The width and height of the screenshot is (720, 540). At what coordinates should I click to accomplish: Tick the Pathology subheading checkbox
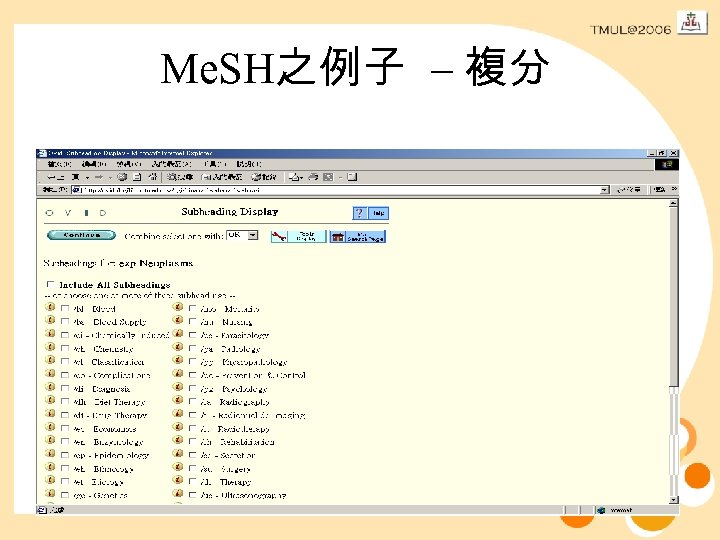click(192, 349)
